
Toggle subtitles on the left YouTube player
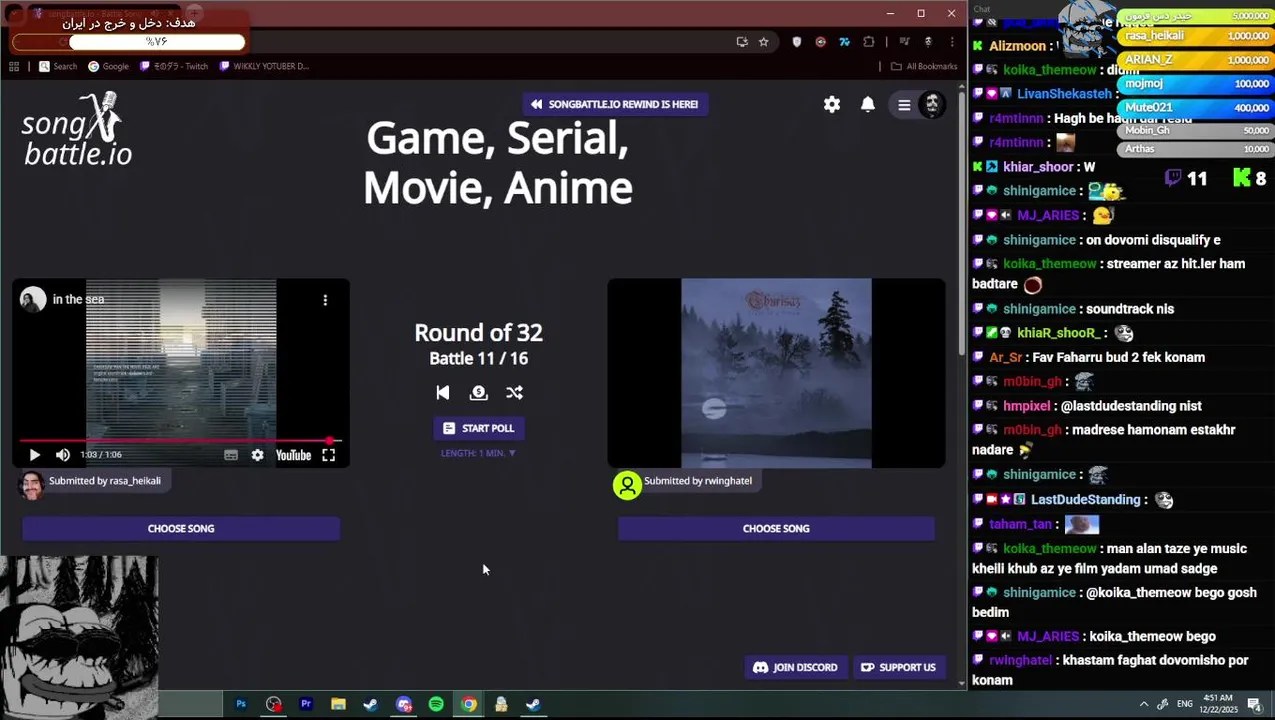tap(231, 455)
